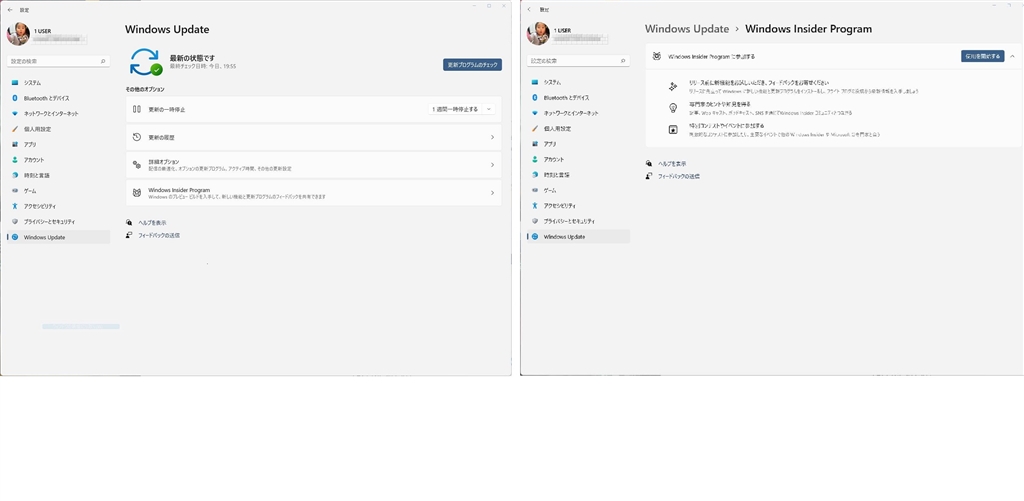This screenshot has height=501, width=1024.
Task: Select highlighted Windows Update sidebar item in Windows Update window
Action: tap(59, 237)
